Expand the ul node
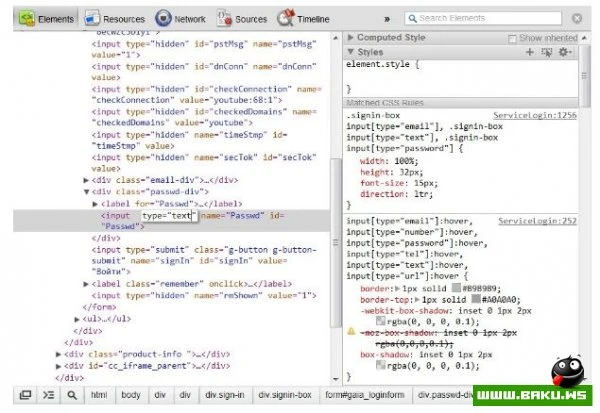 [77, 318]
